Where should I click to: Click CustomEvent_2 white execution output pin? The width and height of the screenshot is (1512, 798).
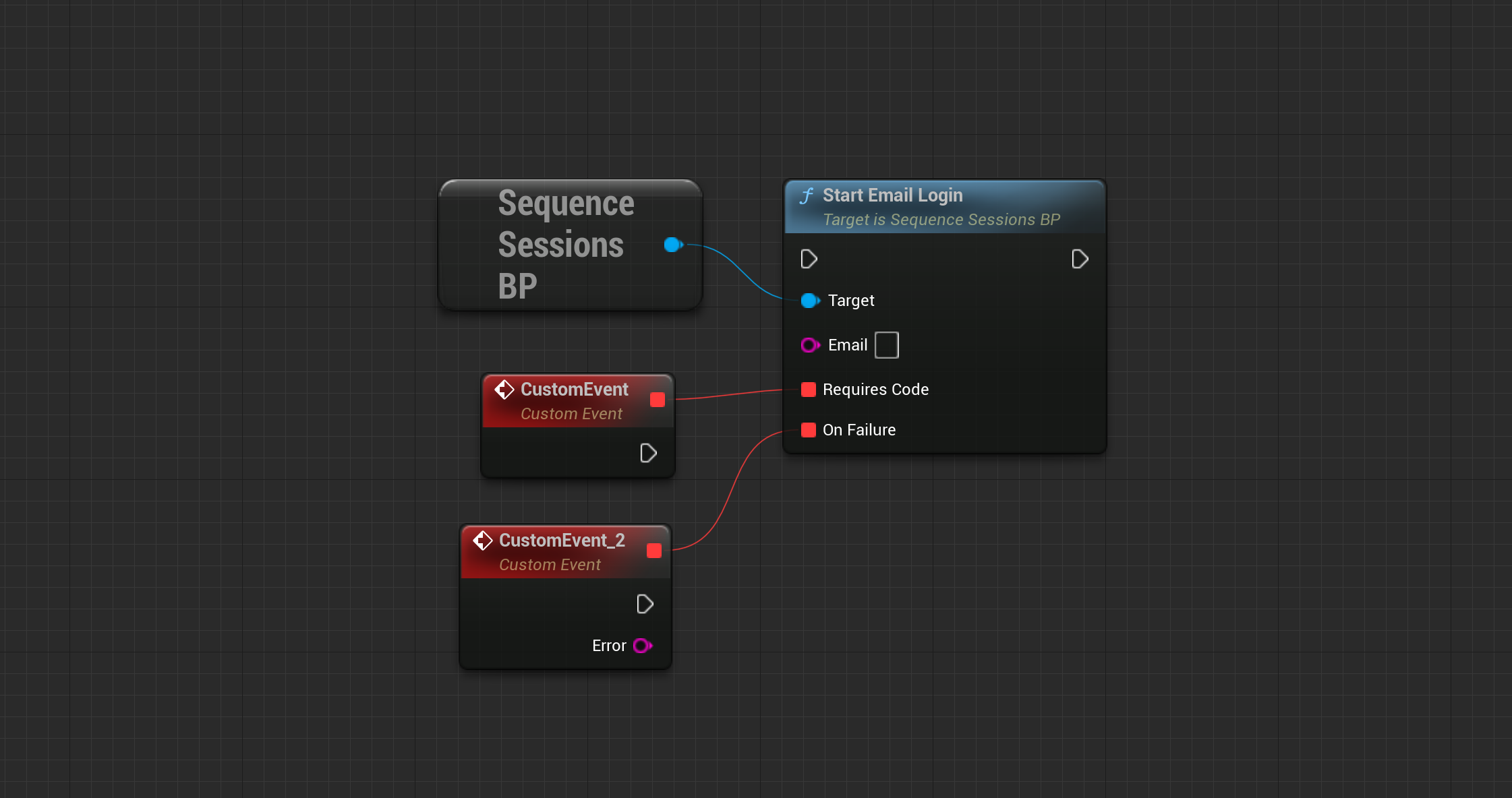pos(645,604)
